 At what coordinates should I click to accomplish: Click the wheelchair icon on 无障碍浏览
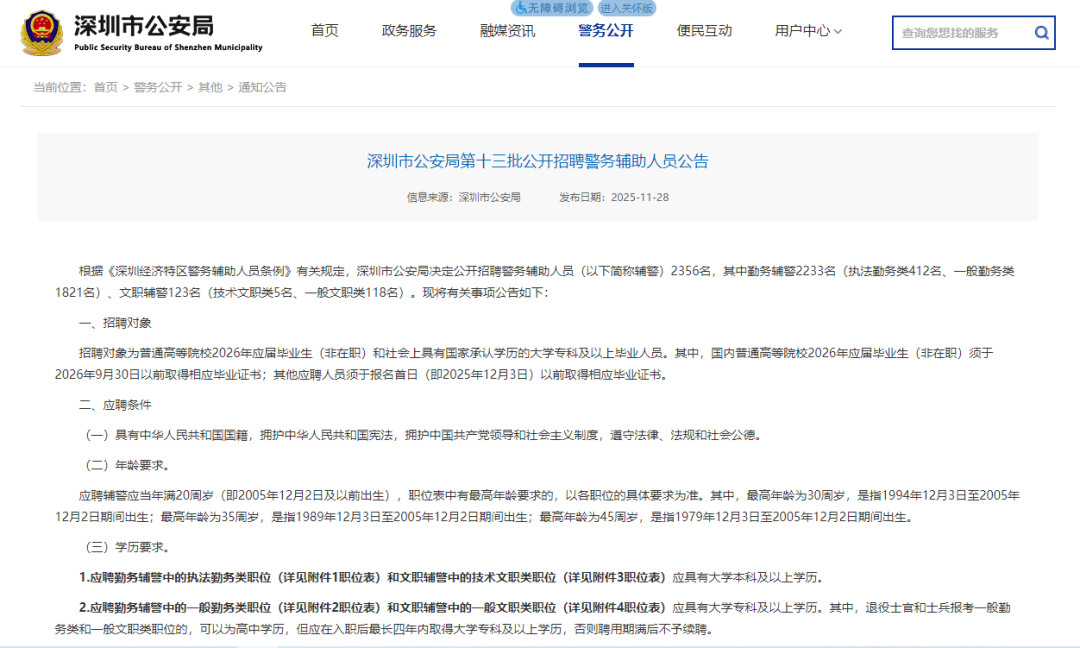(520, 8)
